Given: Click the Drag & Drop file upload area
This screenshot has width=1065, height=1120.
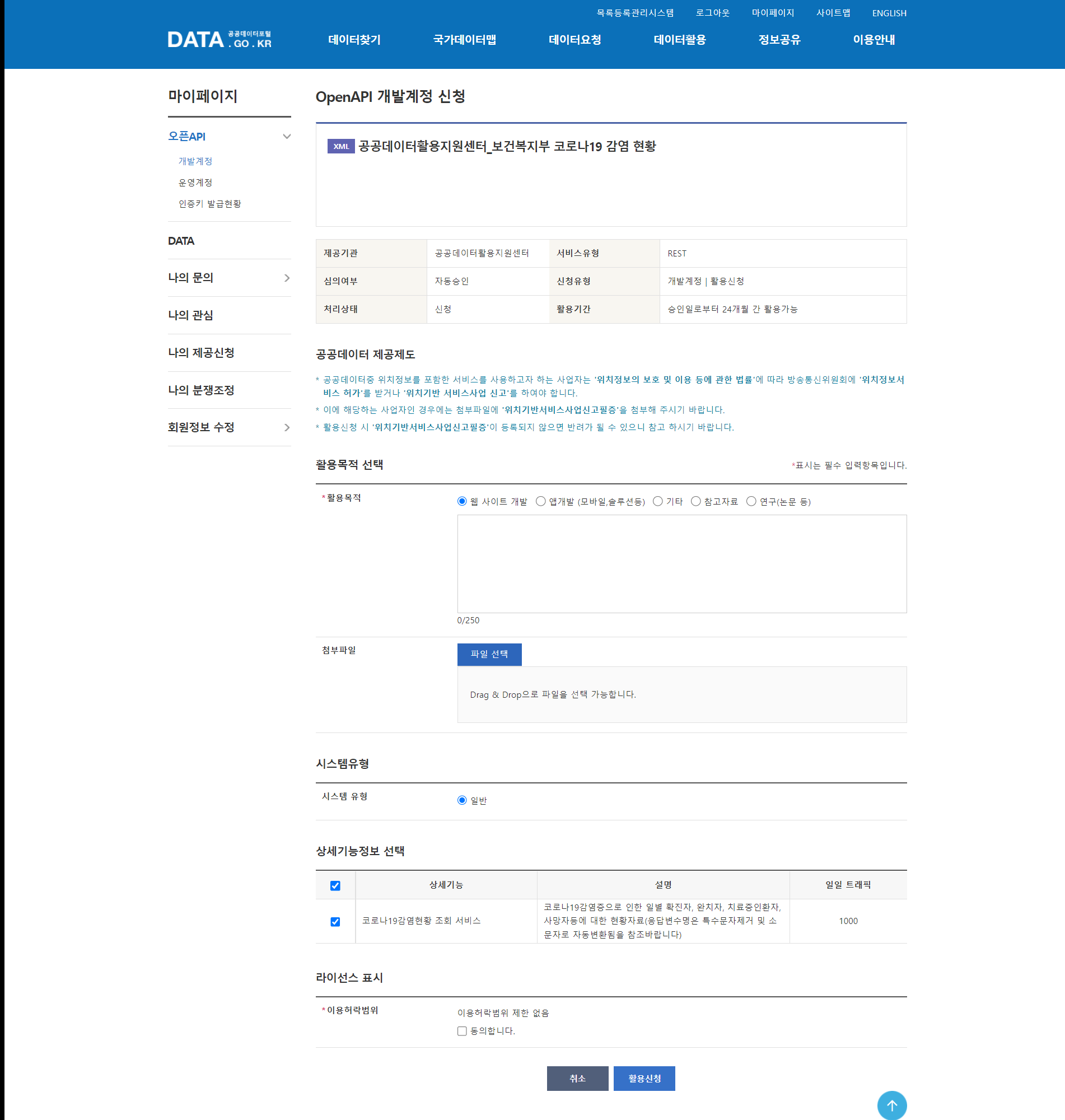Looking at the screenshot, I should [682, 694].
